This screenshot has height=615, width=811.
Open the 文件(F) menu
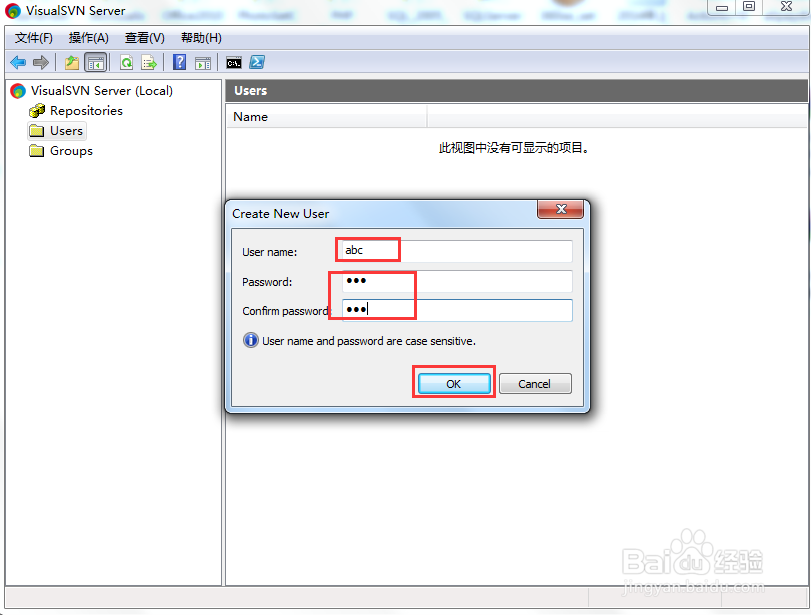coord(34,38)
